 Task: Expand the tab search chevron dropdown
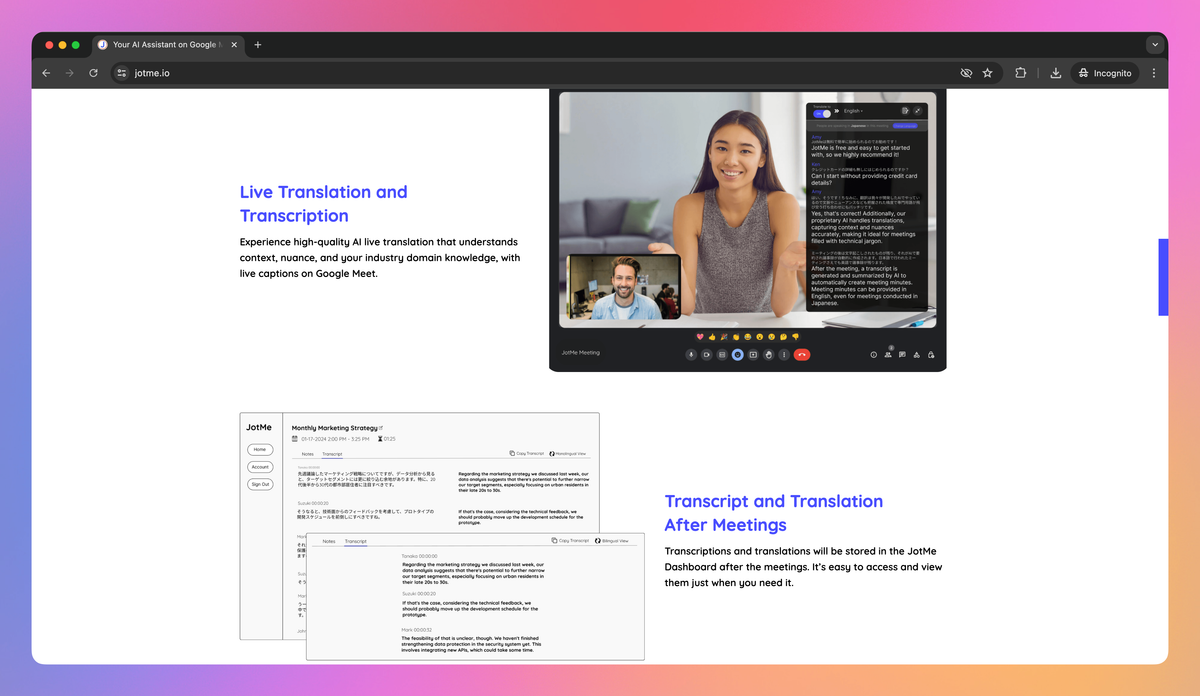click(1155, 45)
